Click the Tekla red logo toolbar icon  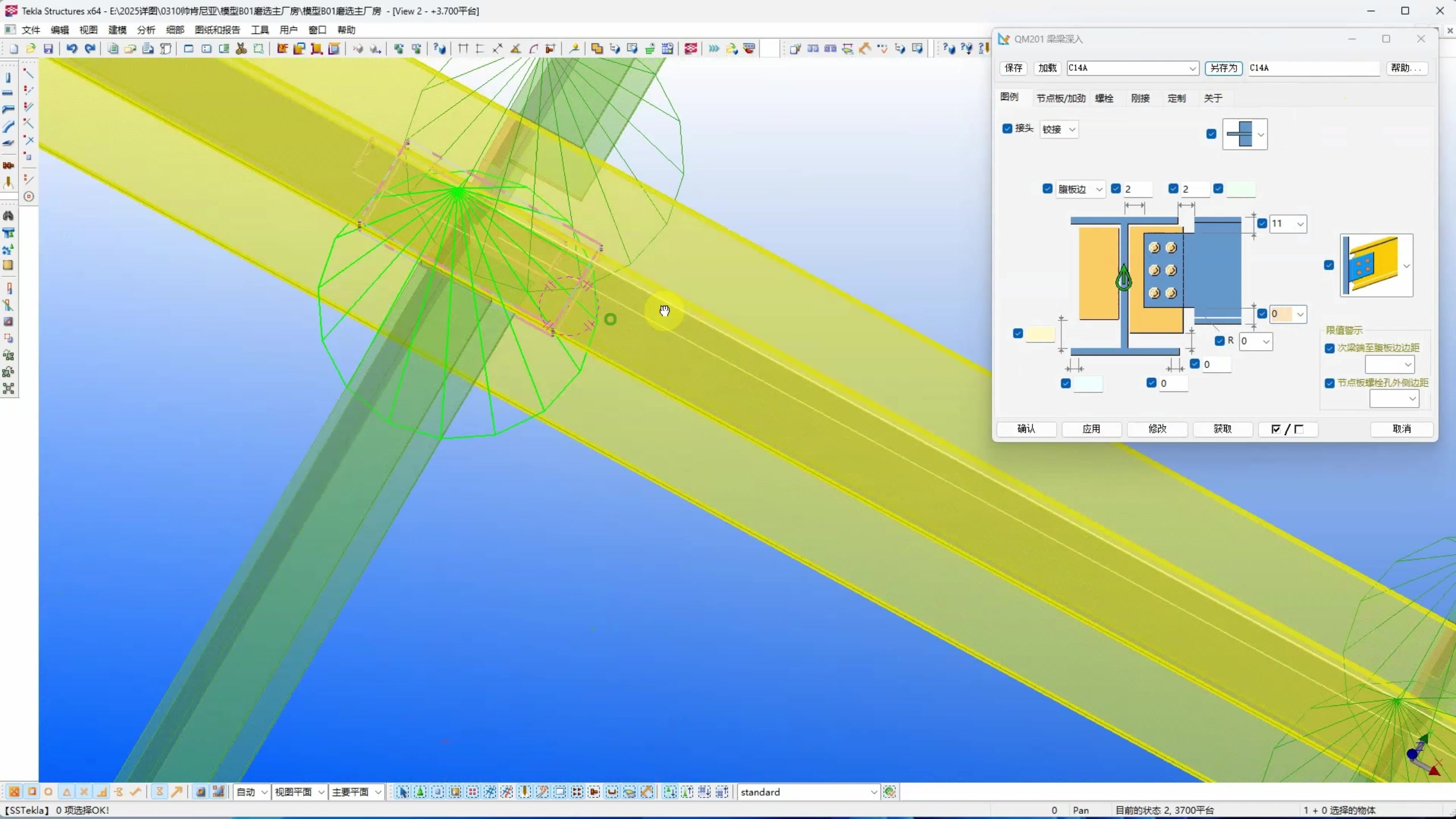tap(690, 49)
